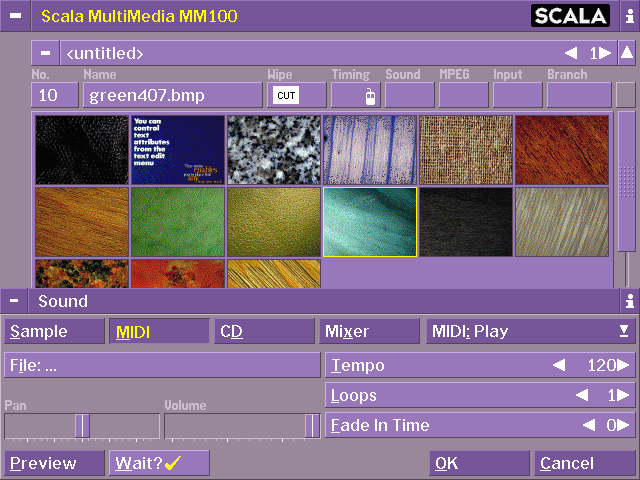The width and height of the screenshot is (640, 480).
Task: Click the Volume slider track
Action: [x=240, y=426]
